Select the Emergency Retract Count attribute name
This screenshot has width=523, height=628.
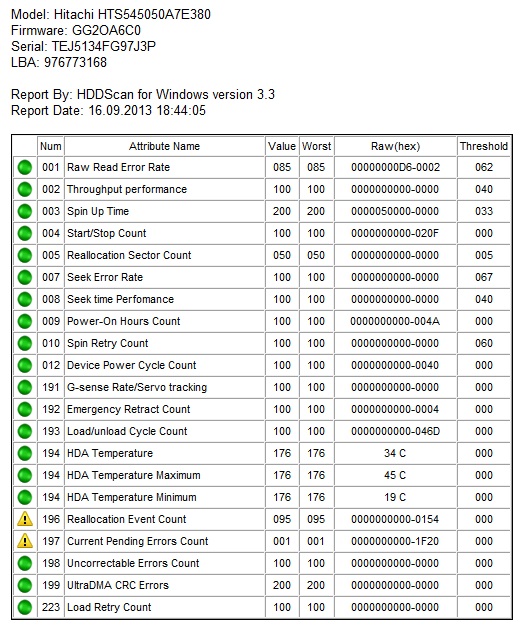click(129, 409)
